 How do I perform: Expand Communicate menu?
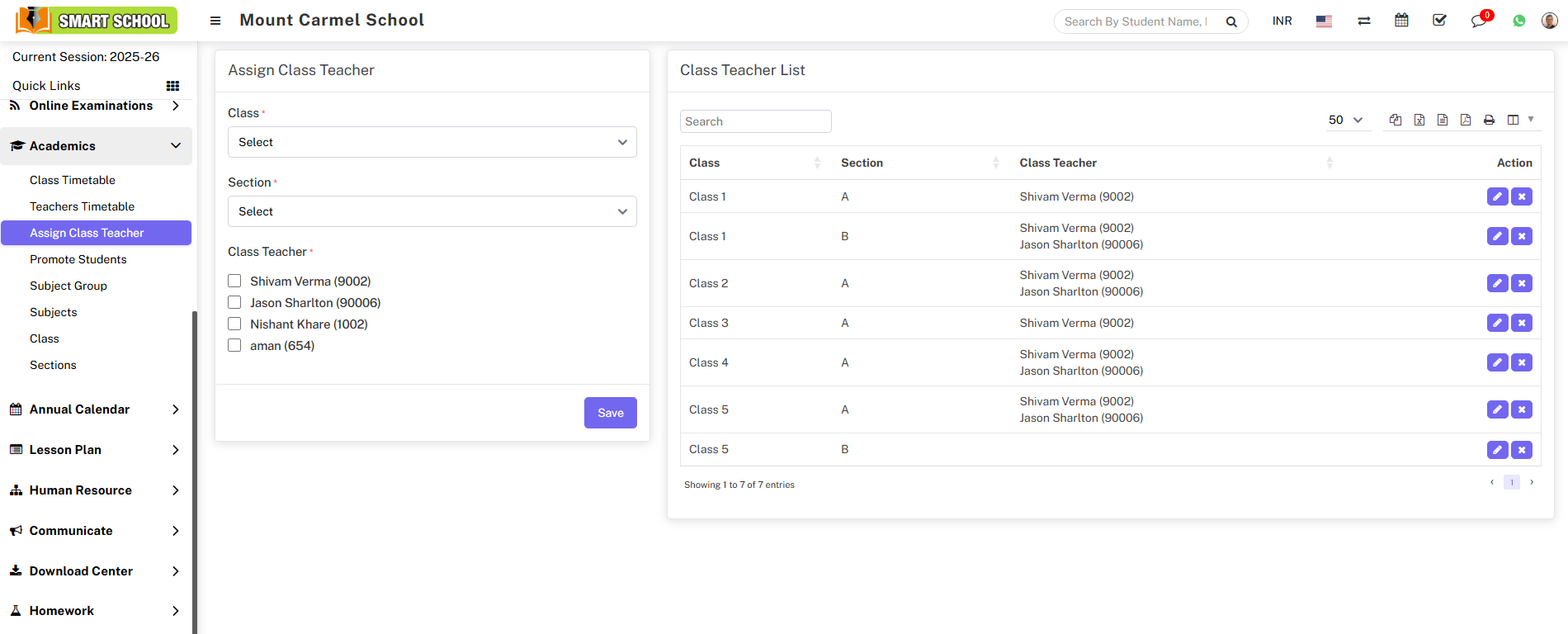97,531
